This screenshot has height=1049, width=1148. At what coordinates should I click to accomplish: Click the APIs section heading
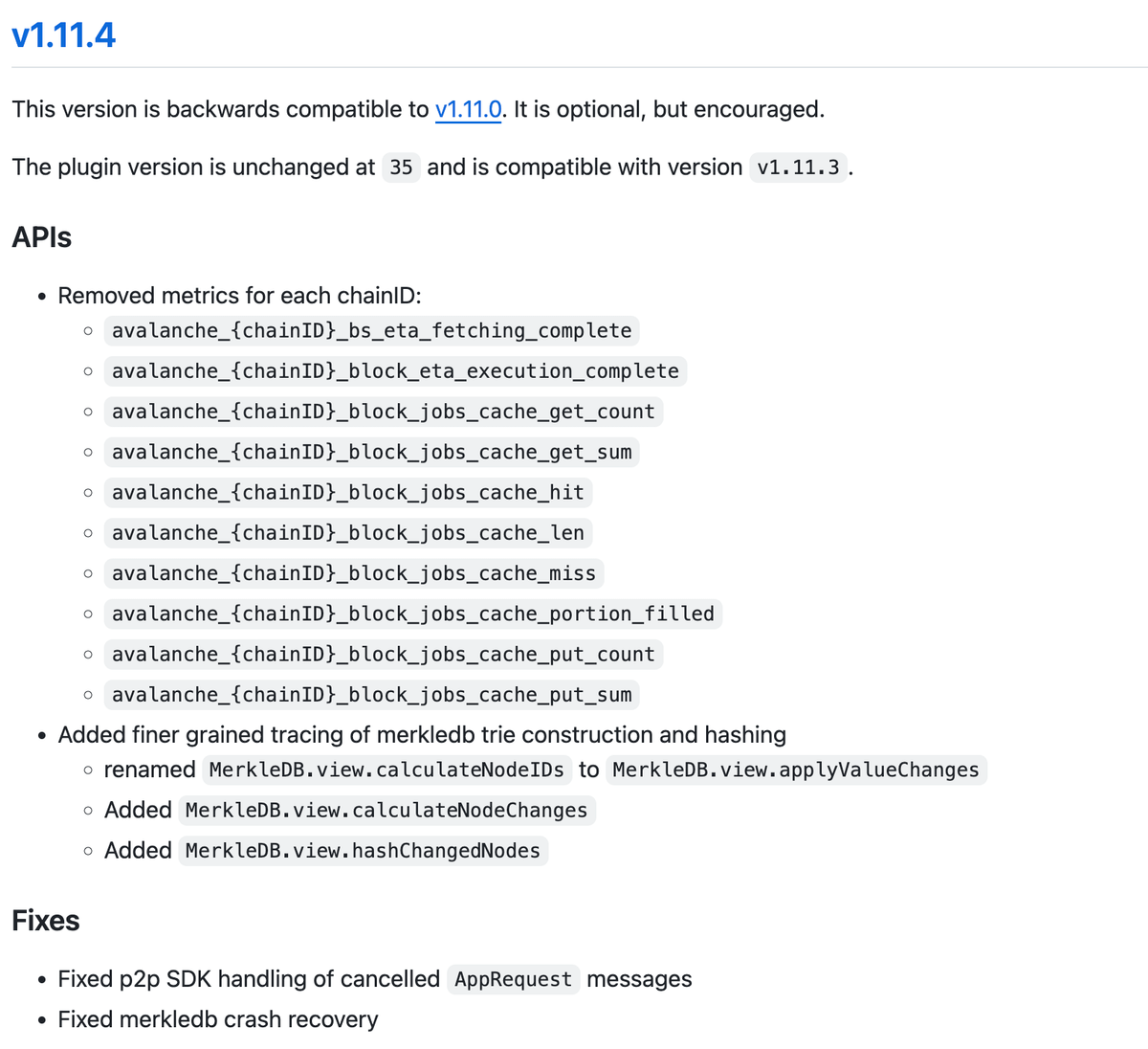pyautogui.click(x=42, y=237)
